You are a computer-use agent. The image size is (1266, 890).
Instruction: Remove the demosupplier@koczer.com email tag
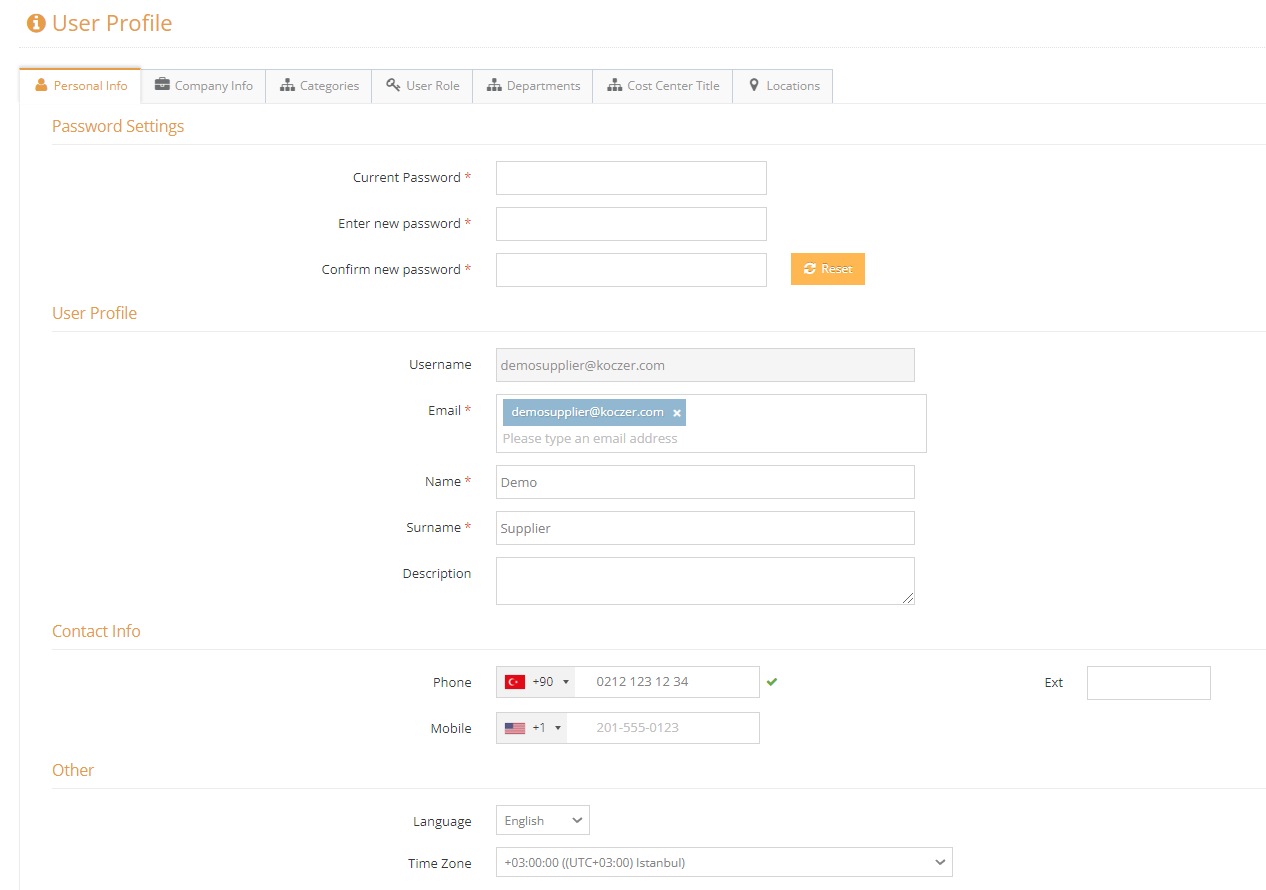coord(677,411)
